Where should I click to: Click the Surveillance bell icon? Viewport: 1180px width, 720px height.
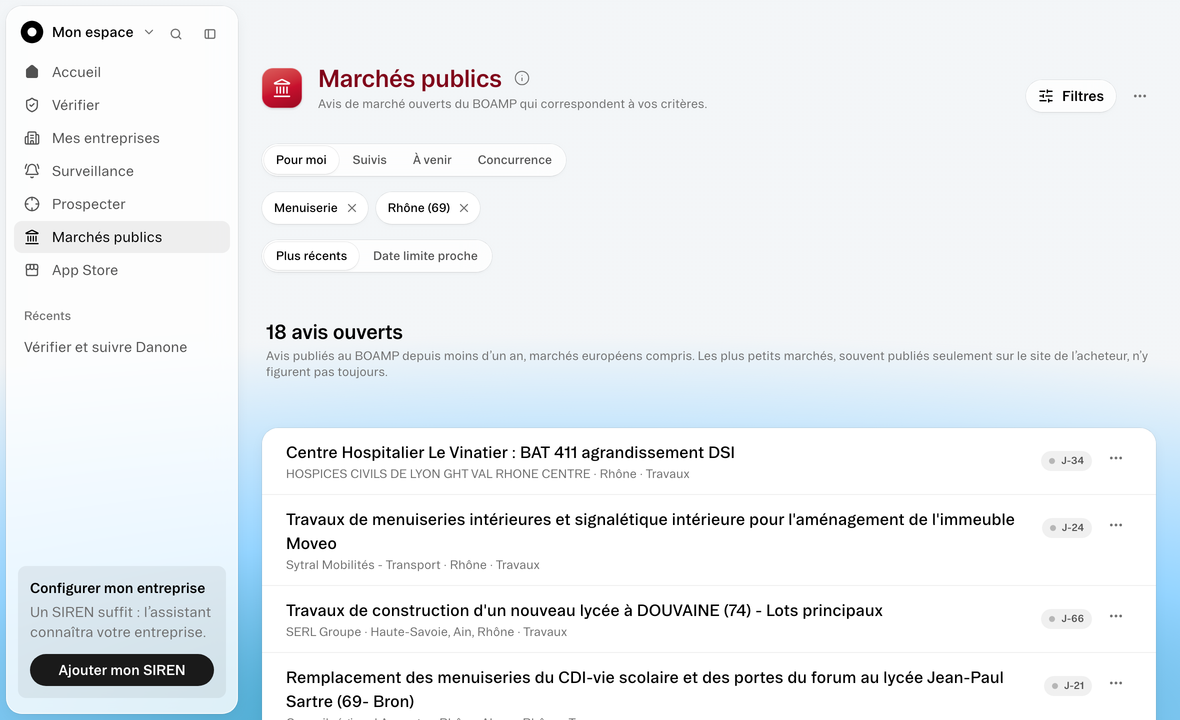[x=32, y=171]
